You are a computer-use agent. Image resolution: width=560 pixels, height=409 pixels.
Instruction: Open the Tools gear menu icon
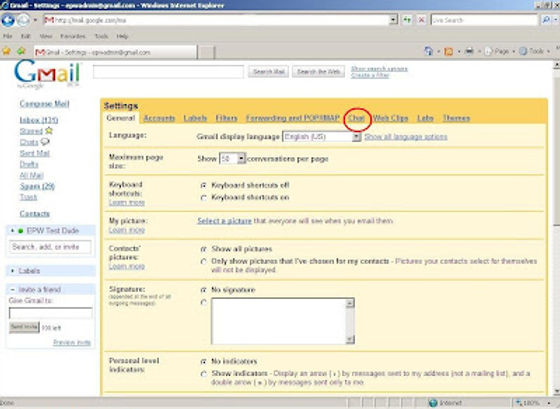(x=523, y=51)
